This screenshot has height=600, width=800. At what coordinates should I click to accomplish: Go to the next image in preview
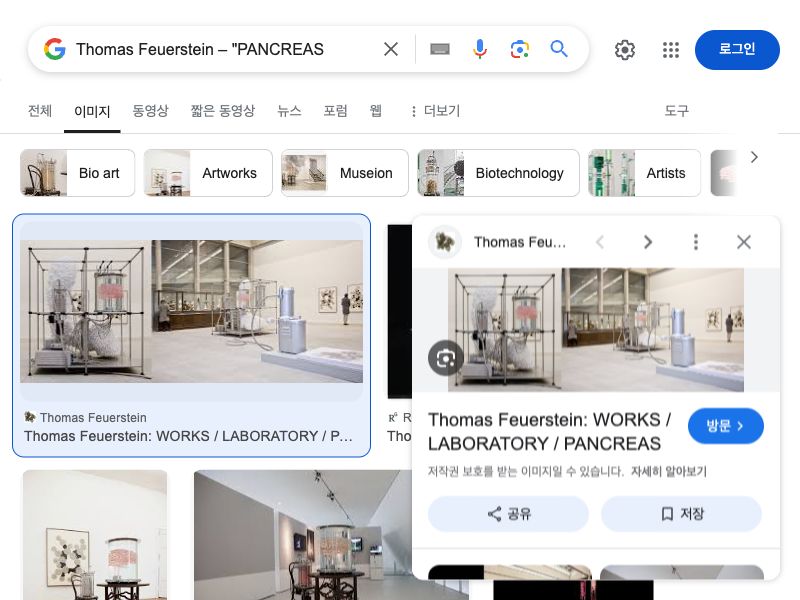(x=648, y=242)
